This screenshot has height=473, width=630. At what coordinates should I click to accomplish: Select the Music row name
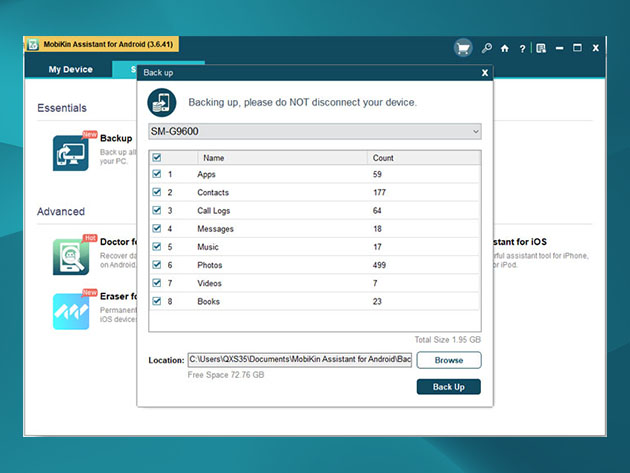[208, 247]
